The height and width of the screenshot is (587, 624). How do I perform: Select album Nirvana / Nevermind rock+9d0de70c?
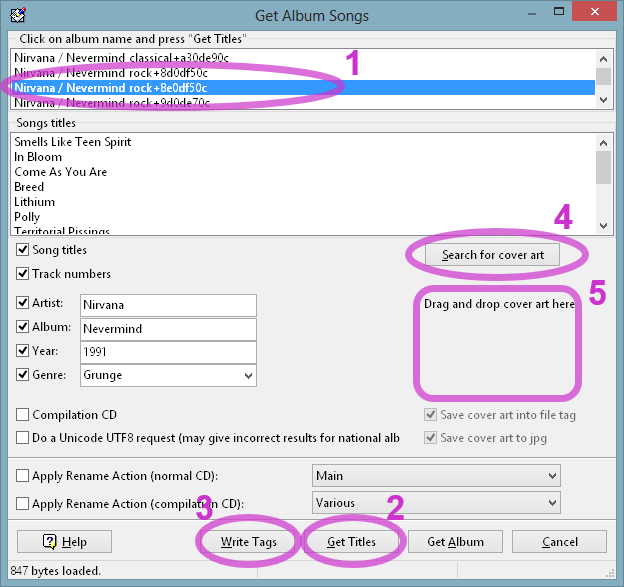click(303, 102)
